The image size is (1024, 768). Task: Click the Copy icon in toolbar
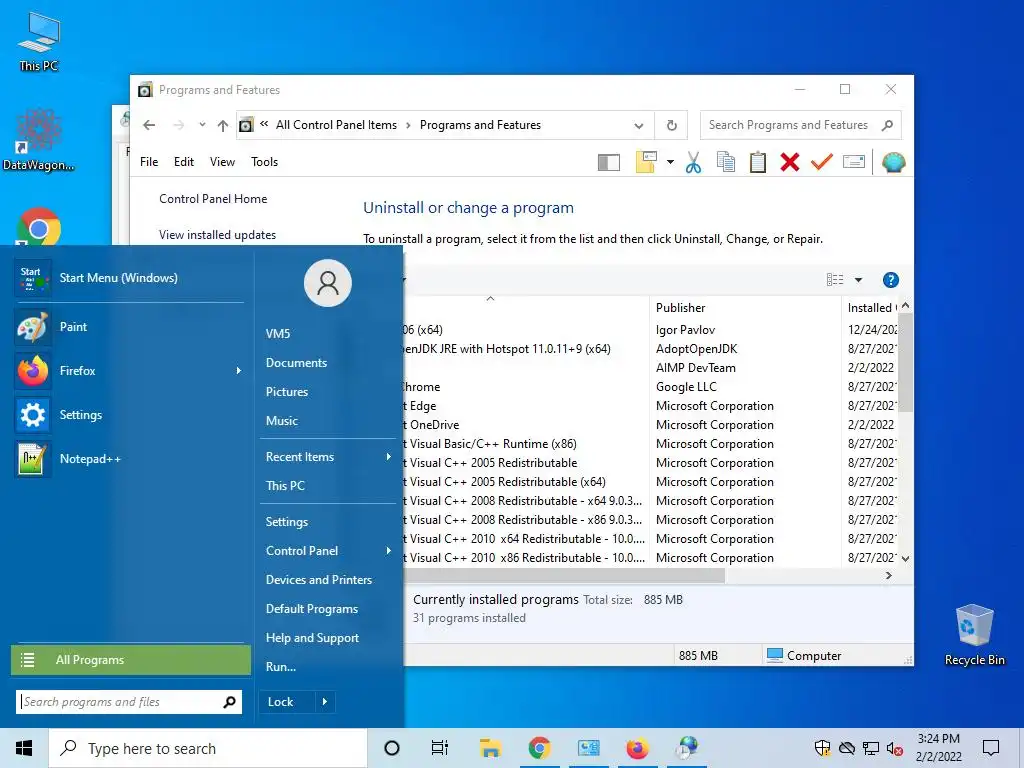point(726,162)
